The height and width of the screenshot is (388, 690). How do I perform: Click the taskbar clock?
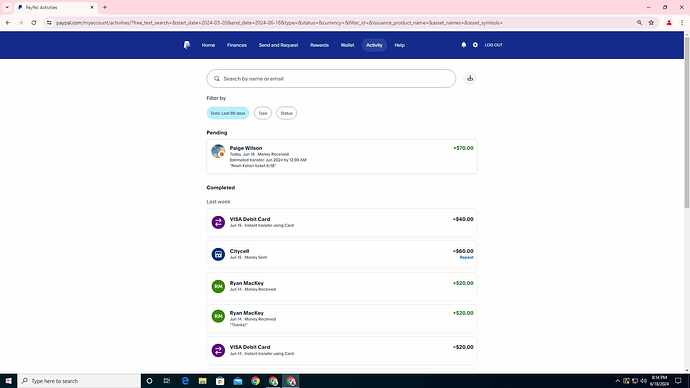(659, 381)
